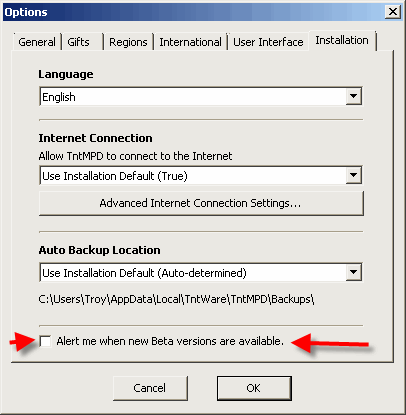406x415 pixels.
Task: Click the backup path text C:\Users\Troy
Action: (176, 299)
